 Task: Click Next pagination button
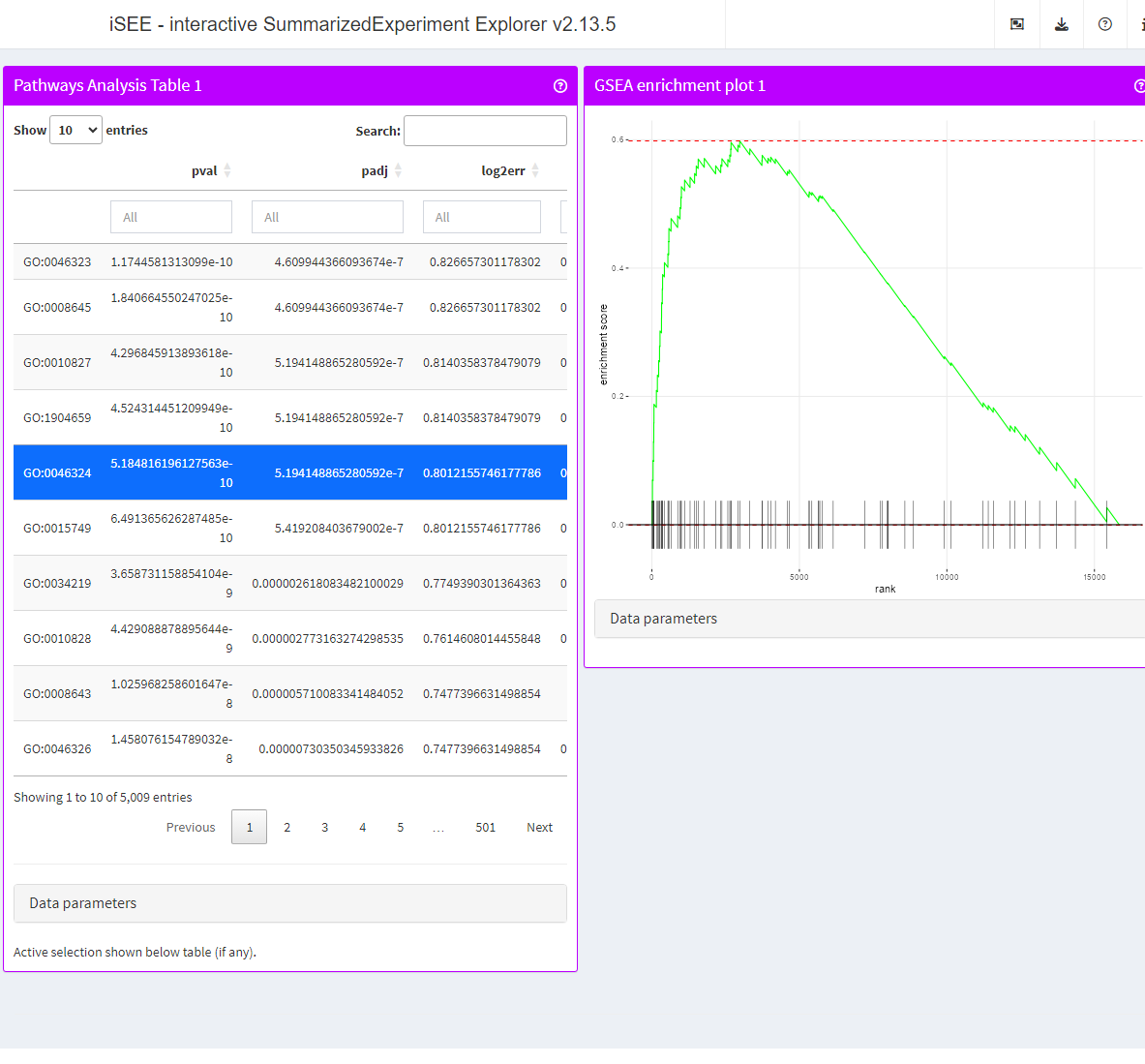(539, 827)
